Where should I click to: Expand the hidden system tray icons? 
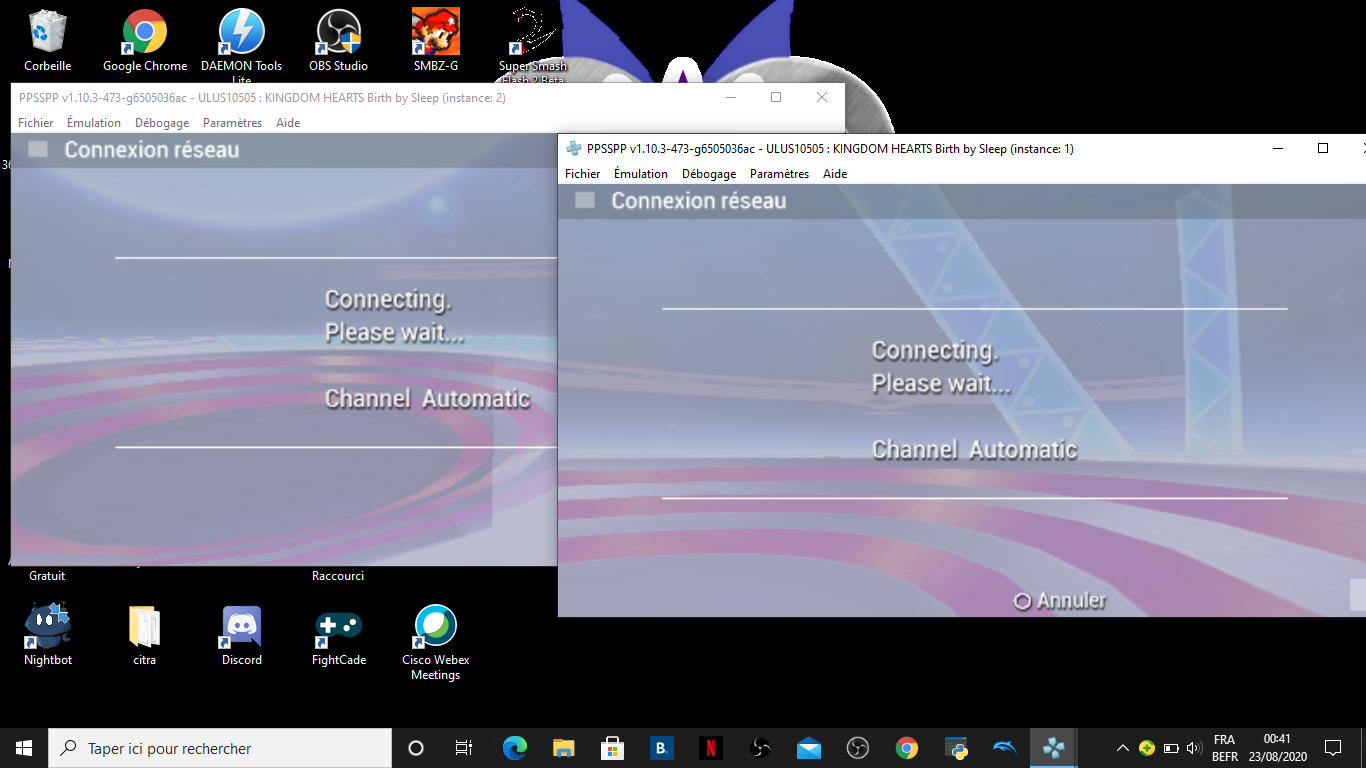click(1122, 748)
